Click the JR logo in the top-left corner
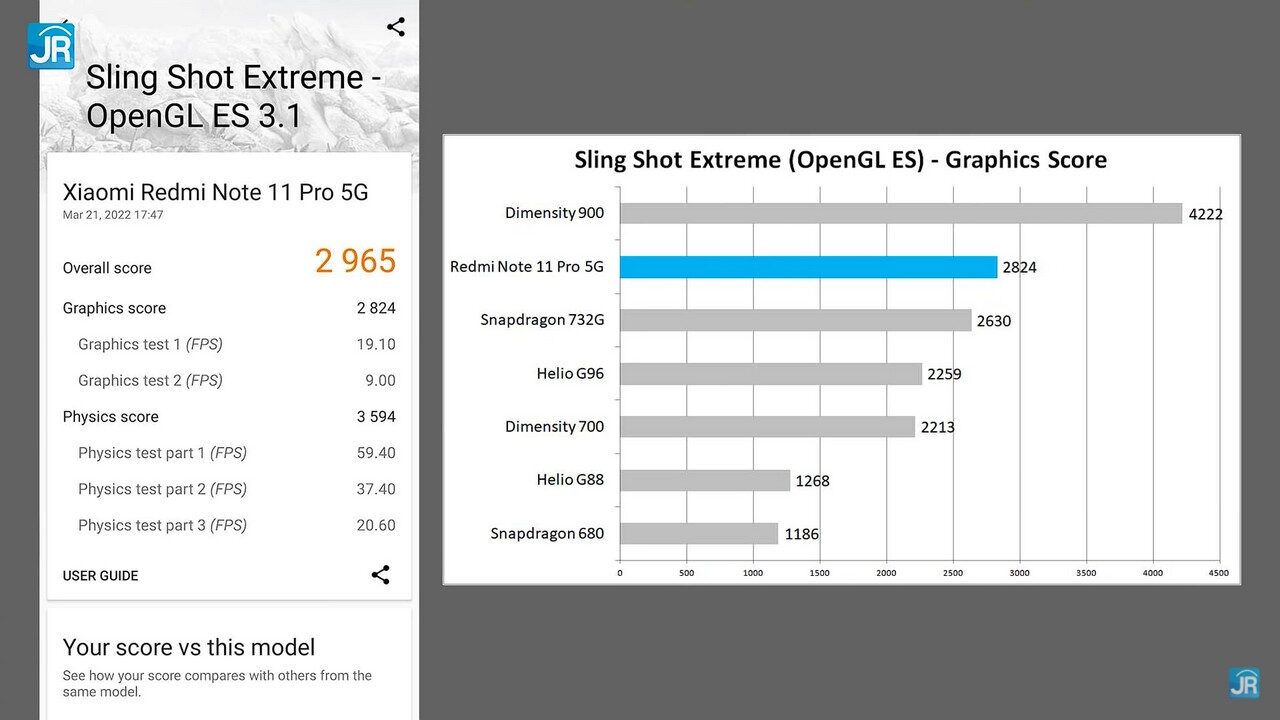Image resolution: width=1280 pixels, height=720 pixels. pyautogui.click(x=50, y=45)
